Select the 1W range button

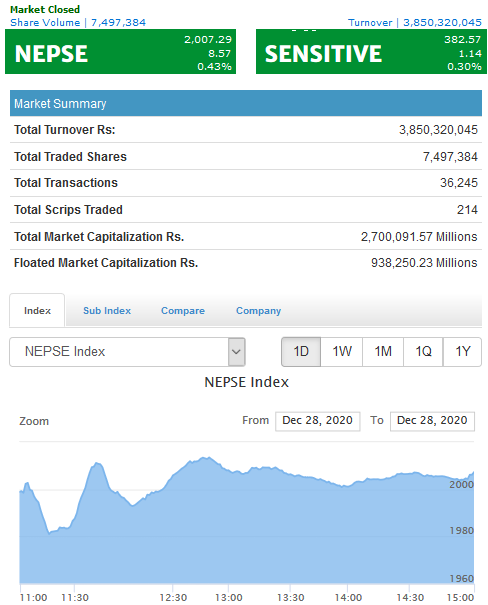click(342, 352)
